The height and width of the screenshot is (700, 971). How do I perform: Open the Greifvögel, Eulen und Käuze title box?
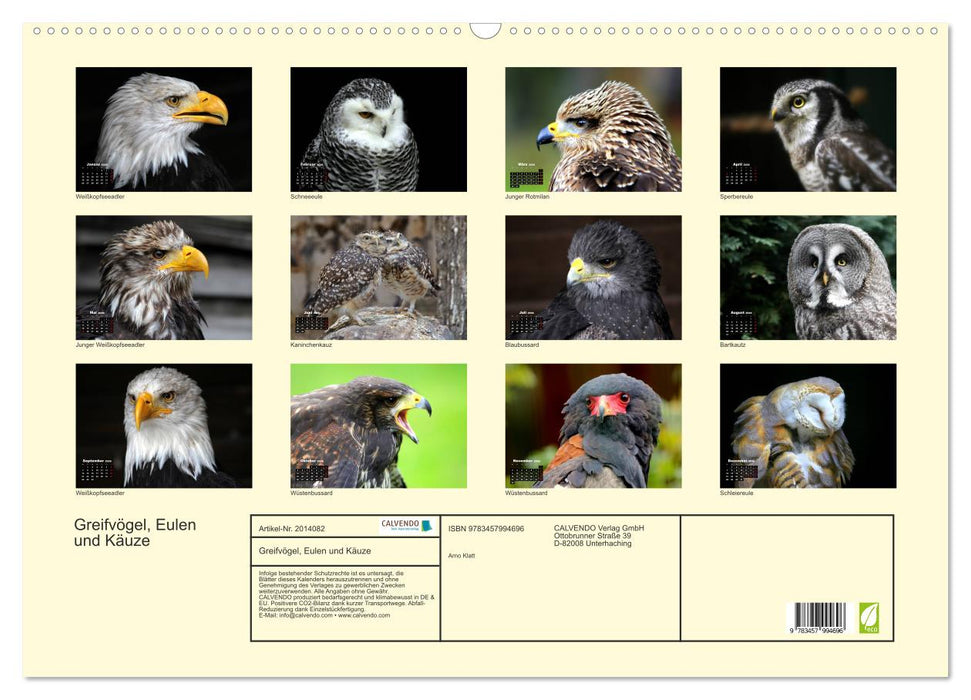click(315, 550)
